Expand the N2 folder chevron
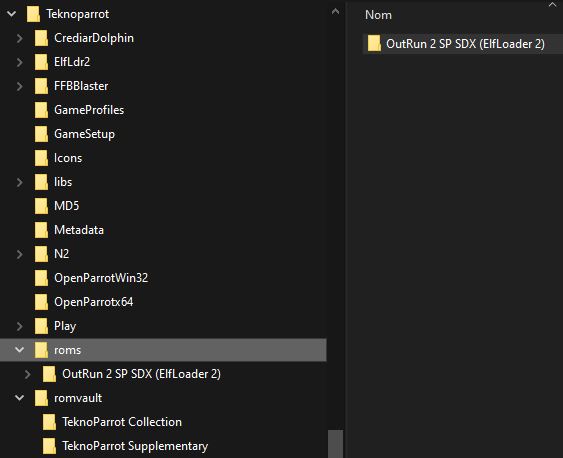Viewport: 563px width, 458px height. pyautogui.click(x=20, y=254)
